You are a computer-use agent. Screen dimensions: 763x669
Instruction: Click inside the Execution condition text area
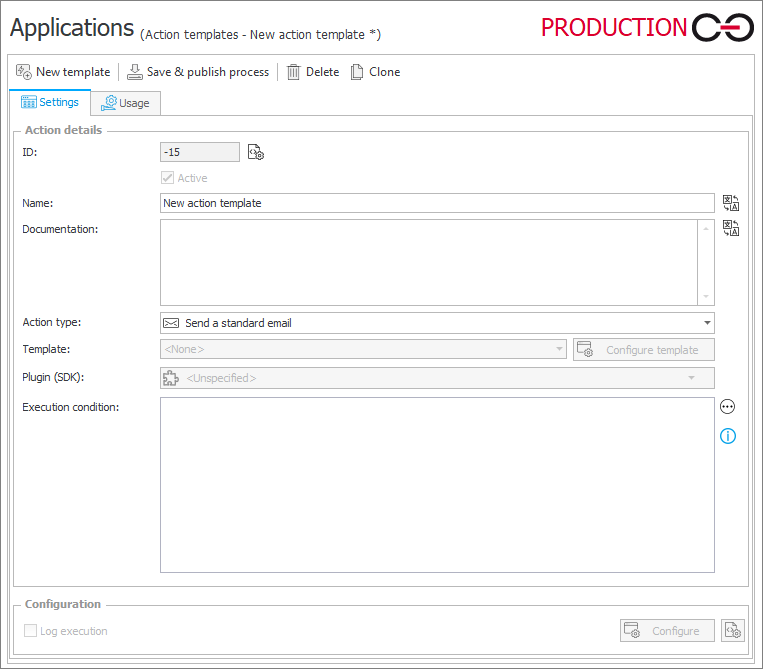(x=437, y=485)
